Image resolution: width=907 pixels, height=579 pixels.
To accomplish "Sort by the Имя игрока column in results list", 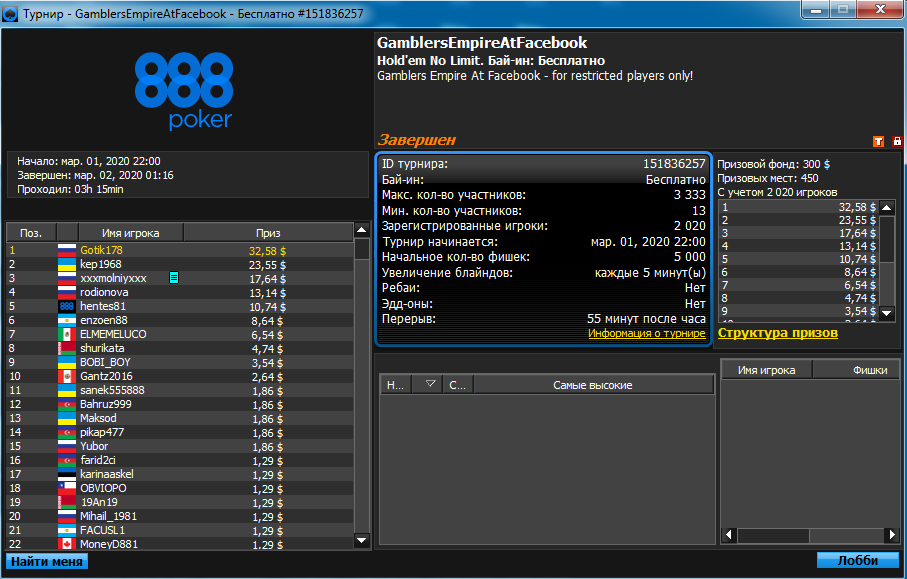I will (x=131, y=233).
